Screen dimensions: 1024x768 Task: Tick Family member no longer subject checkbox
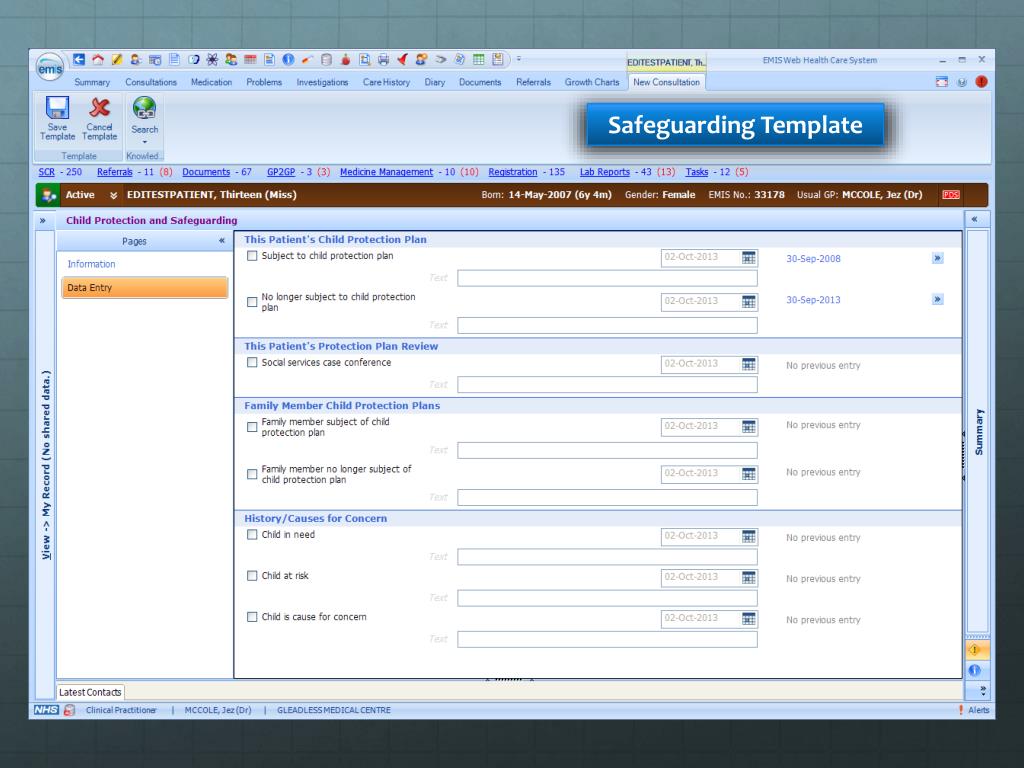tap(252, 474)
